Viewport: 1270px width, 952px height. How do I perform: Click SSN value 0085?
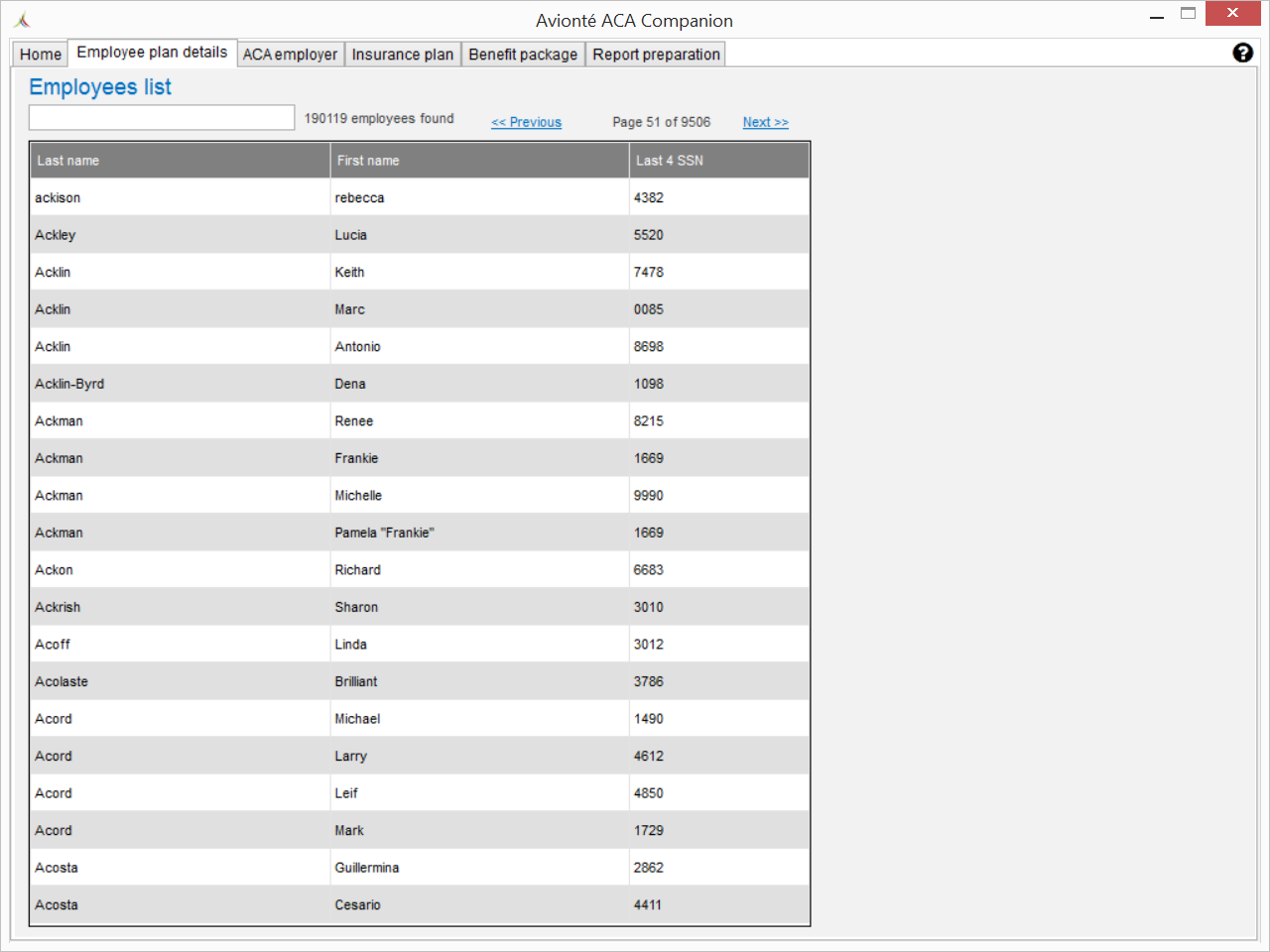pos(649,309)
